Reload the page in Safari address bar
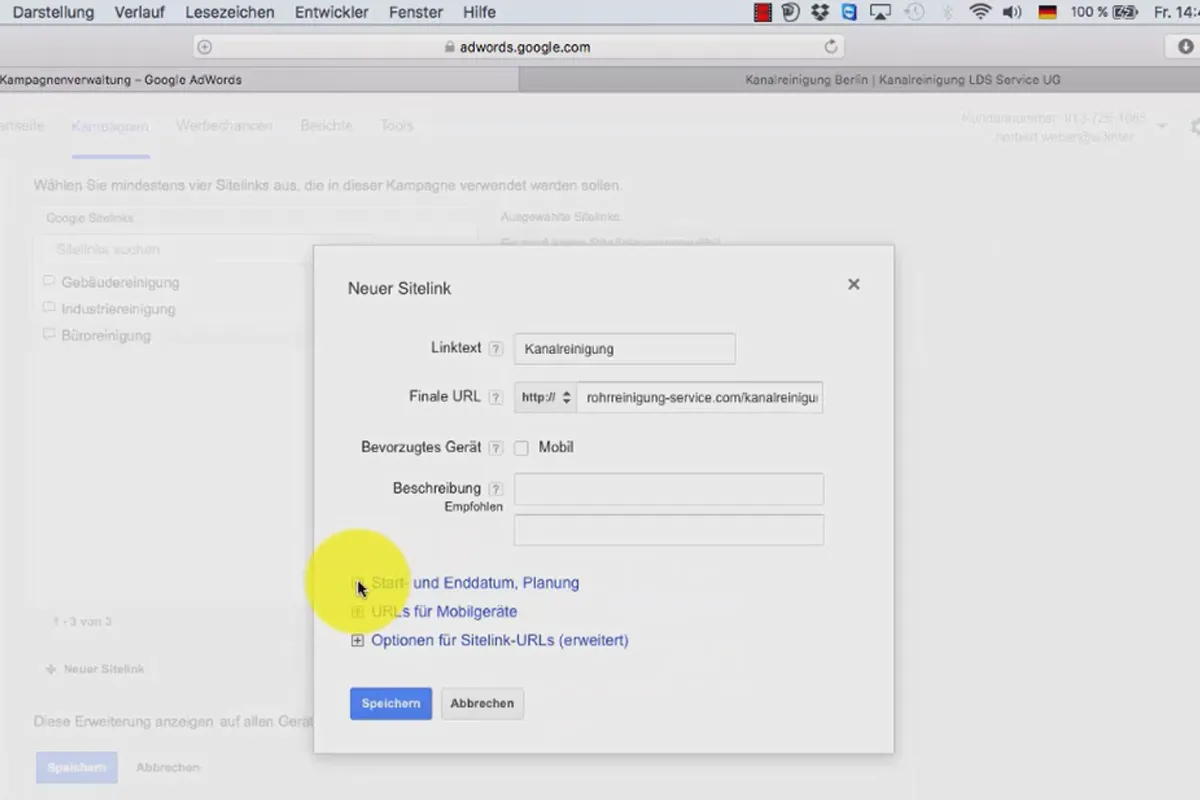The height and width of the screenshot is (800, 1200). (x=830, y=47)
